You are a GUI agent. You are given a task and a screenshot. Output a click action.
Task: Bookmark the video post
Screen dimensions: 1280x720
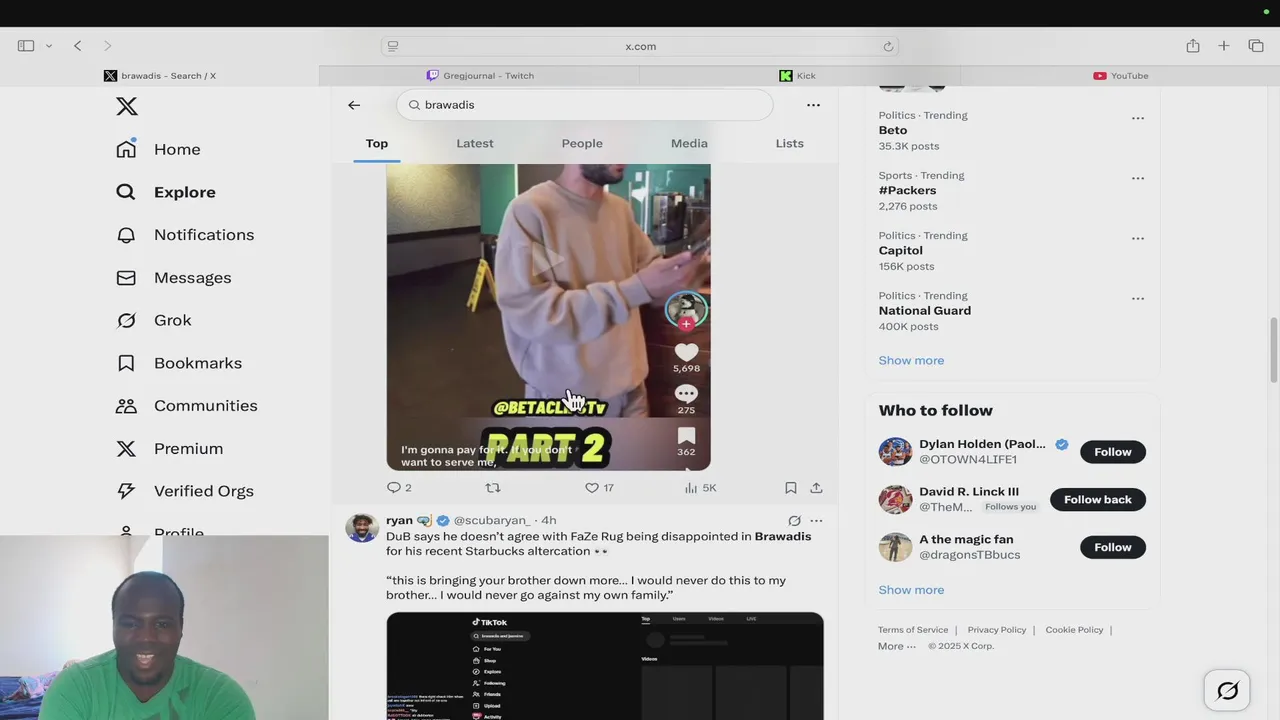click(x=791, y=488)
